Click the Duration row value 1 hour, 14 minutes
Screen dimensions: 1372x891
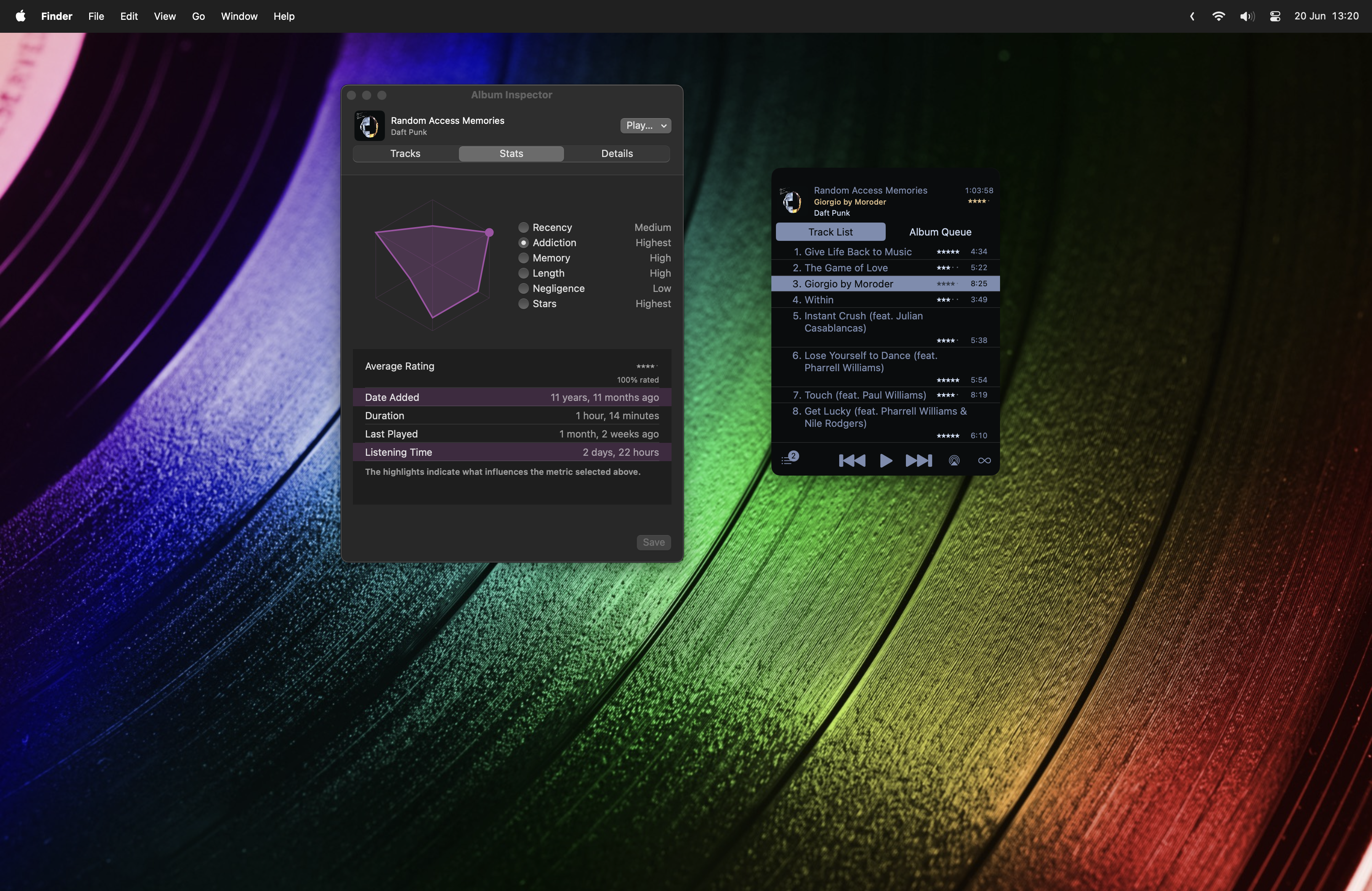tap(617, 415)
